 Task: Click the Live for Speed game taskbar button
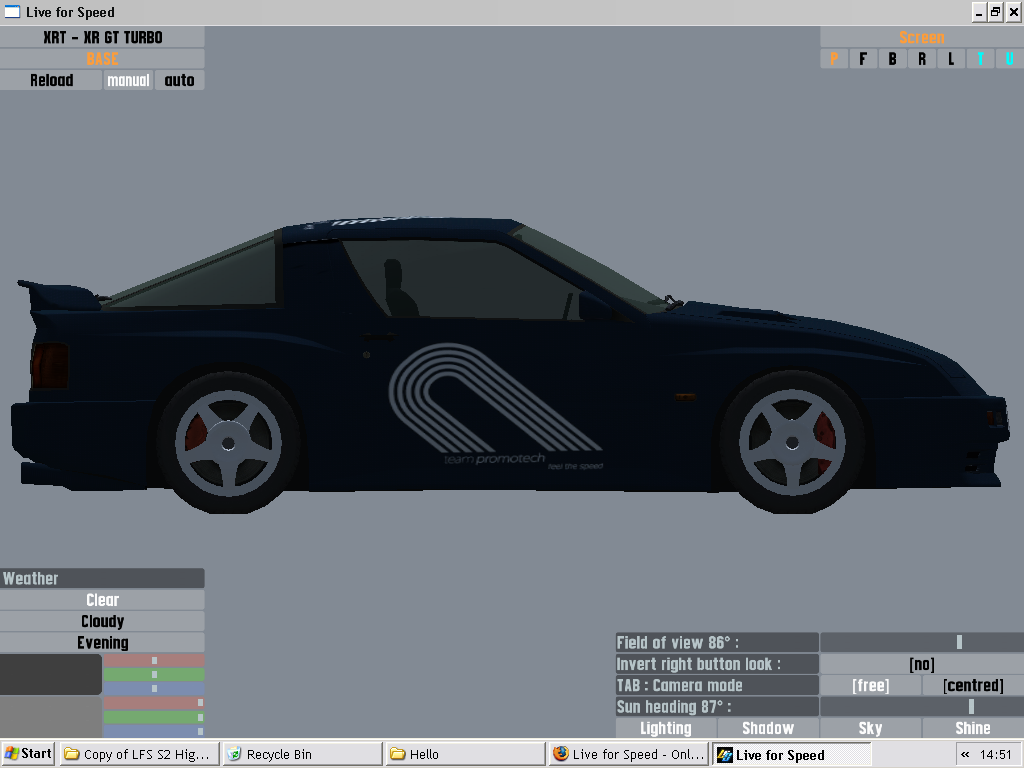click(791, 754)
